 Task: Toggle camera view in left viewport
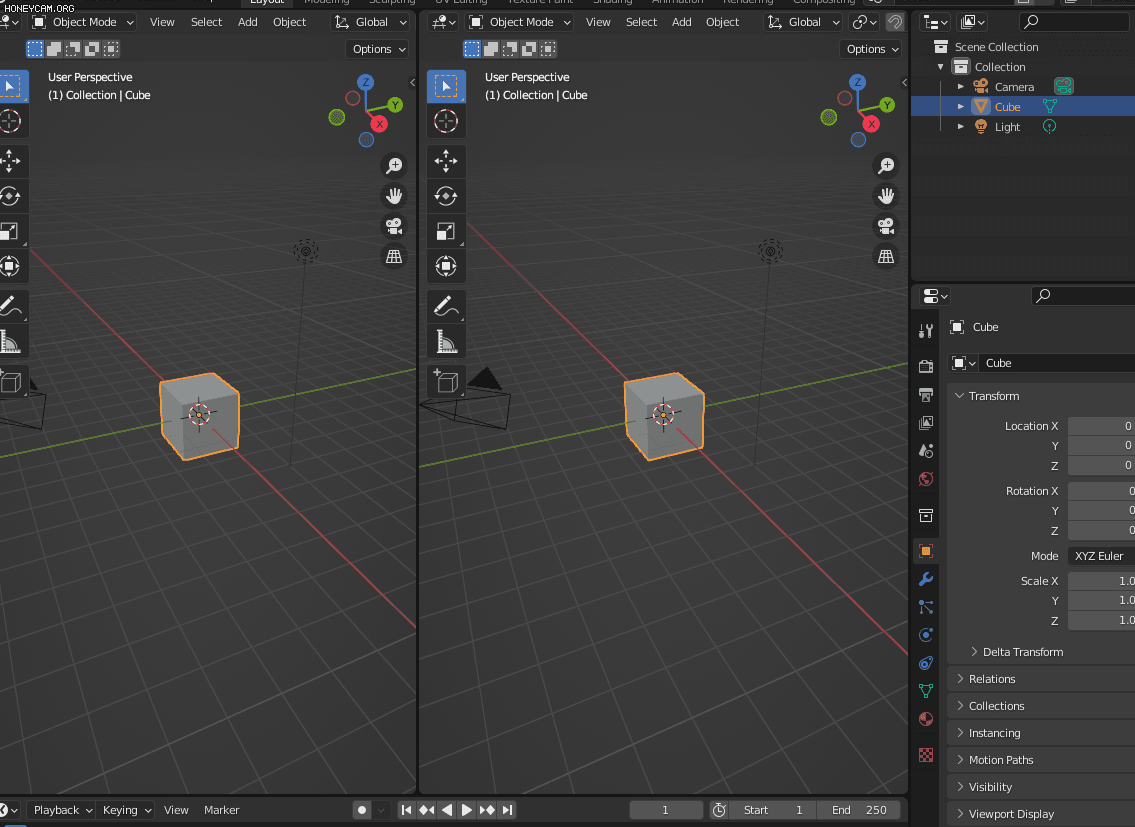coord(394,227)
